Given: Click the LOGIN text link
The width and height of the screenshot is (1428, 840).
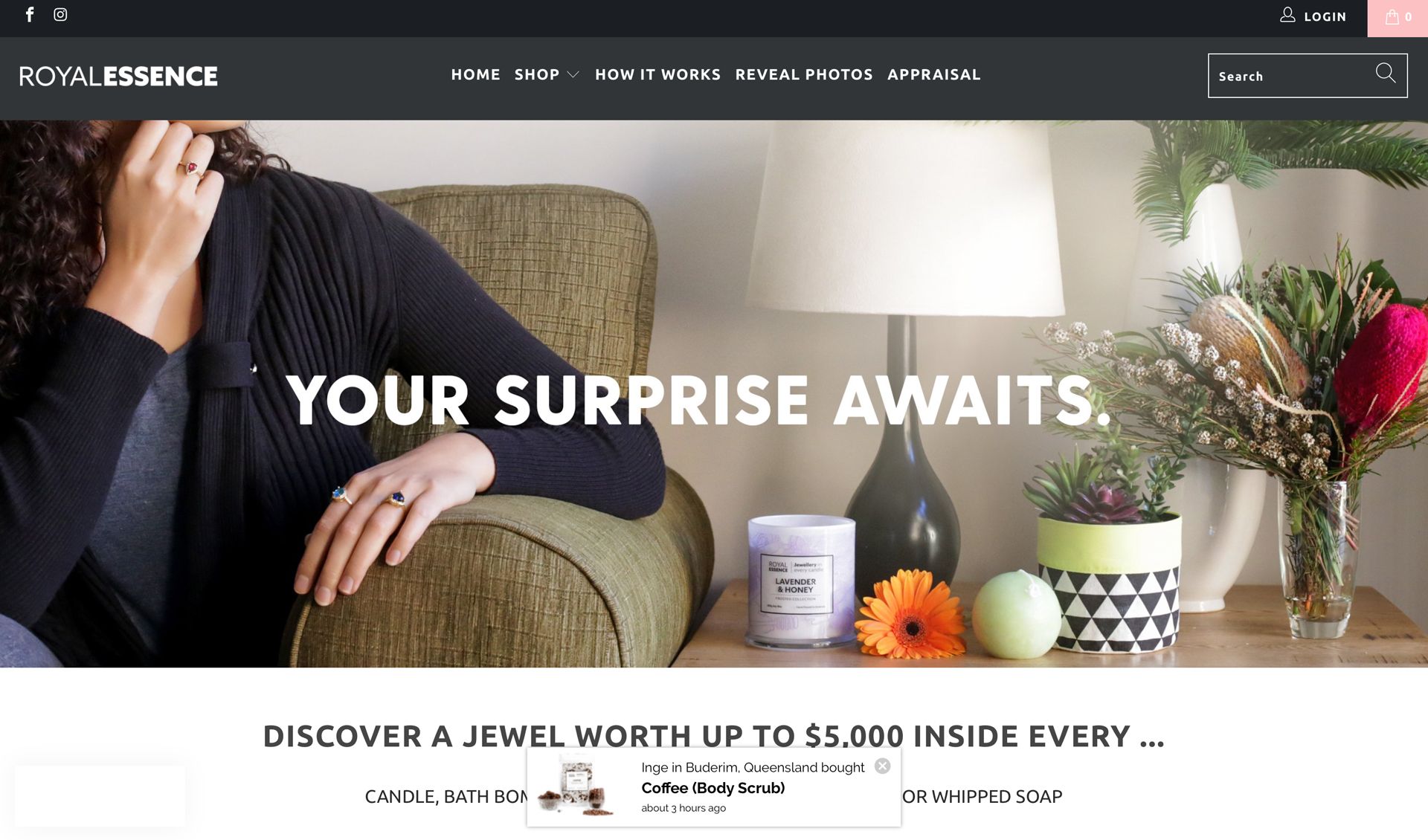Looking at the screenshot, I should coord(1325,17).
